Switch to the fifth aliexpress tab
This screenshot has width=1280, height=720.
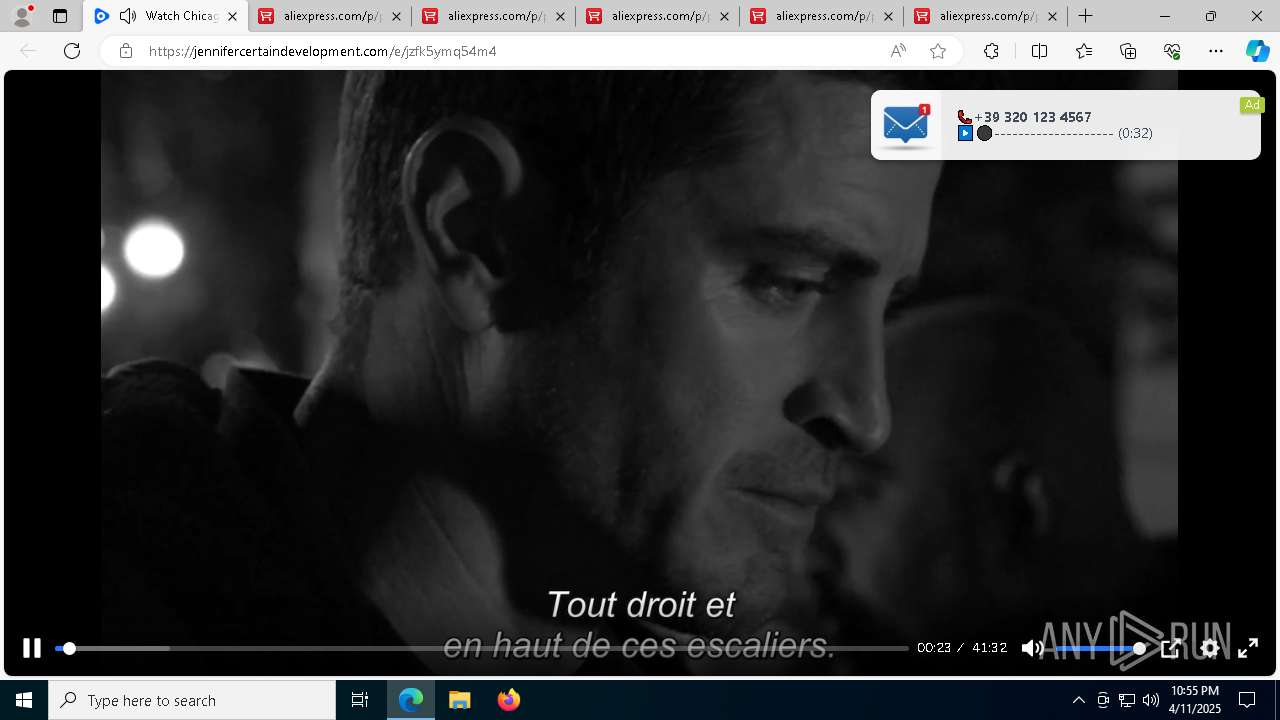[985, 16]
